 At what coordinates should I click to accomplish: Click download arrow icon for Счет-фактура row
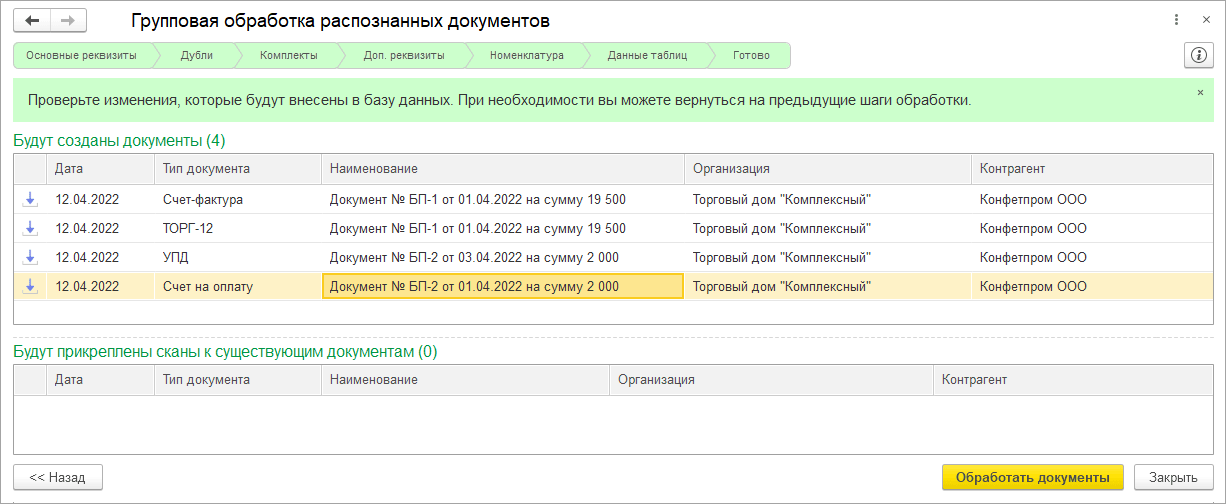click(30, 200)
